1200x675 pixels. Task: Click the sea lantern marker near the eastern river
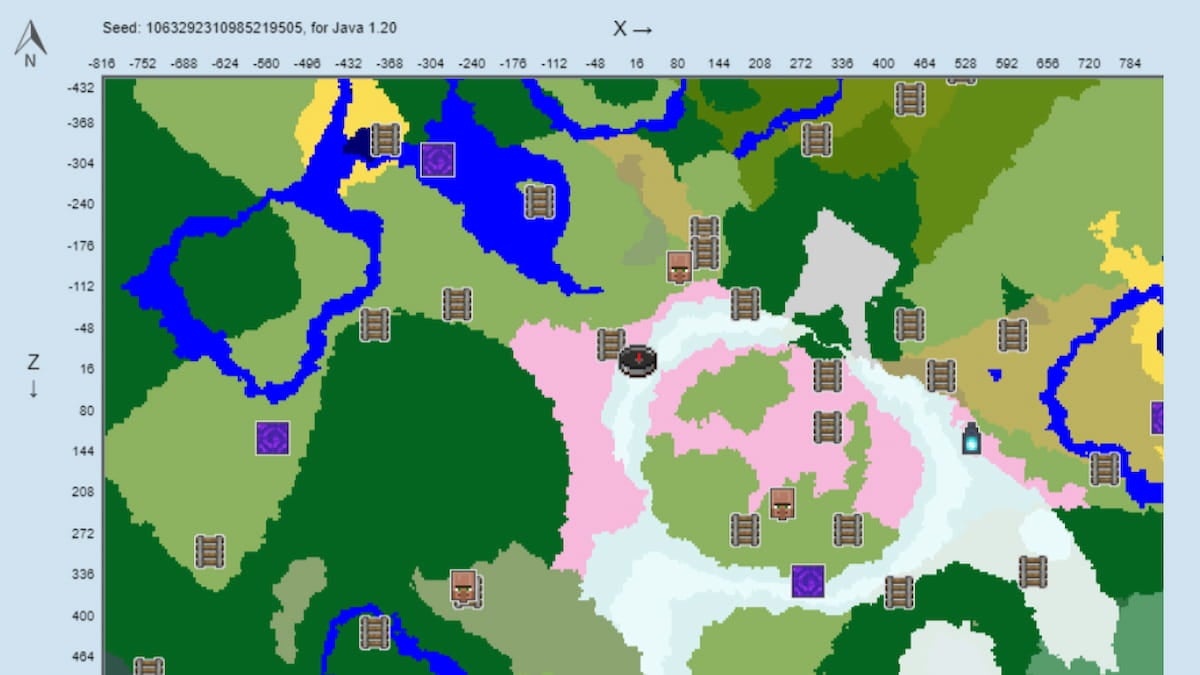click(x=970, y=438)
